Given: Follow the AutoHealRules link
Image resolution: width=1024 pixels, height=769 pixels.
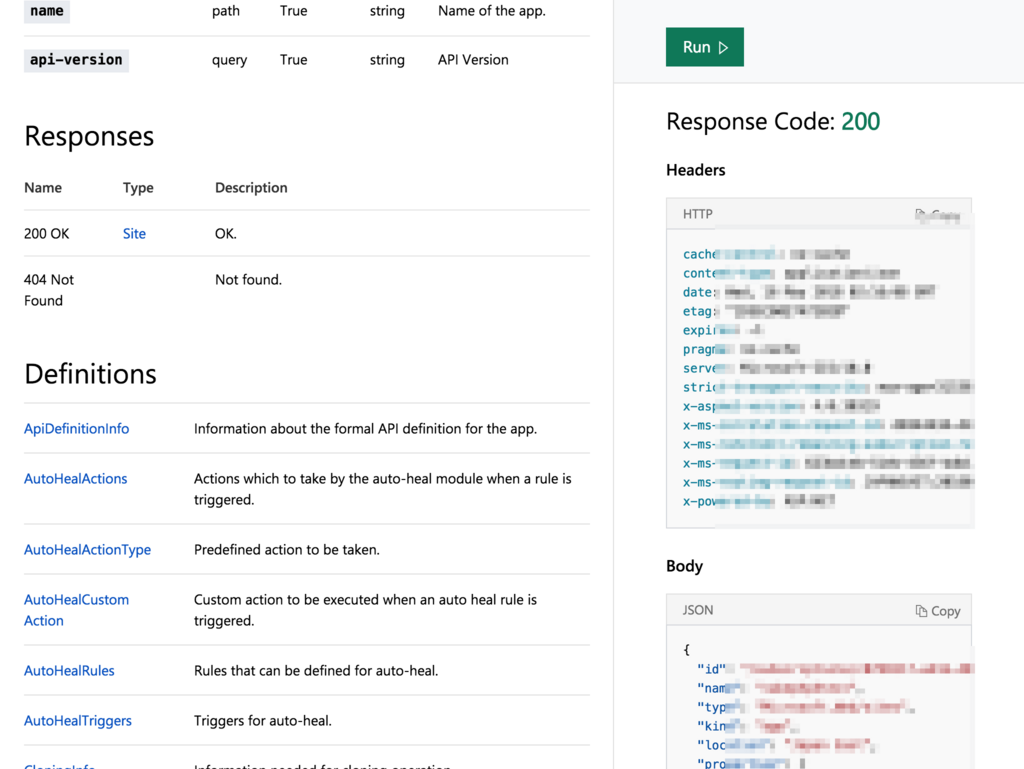Looking at the screenshot, I should pyautogui.click(x=69, y=670).
